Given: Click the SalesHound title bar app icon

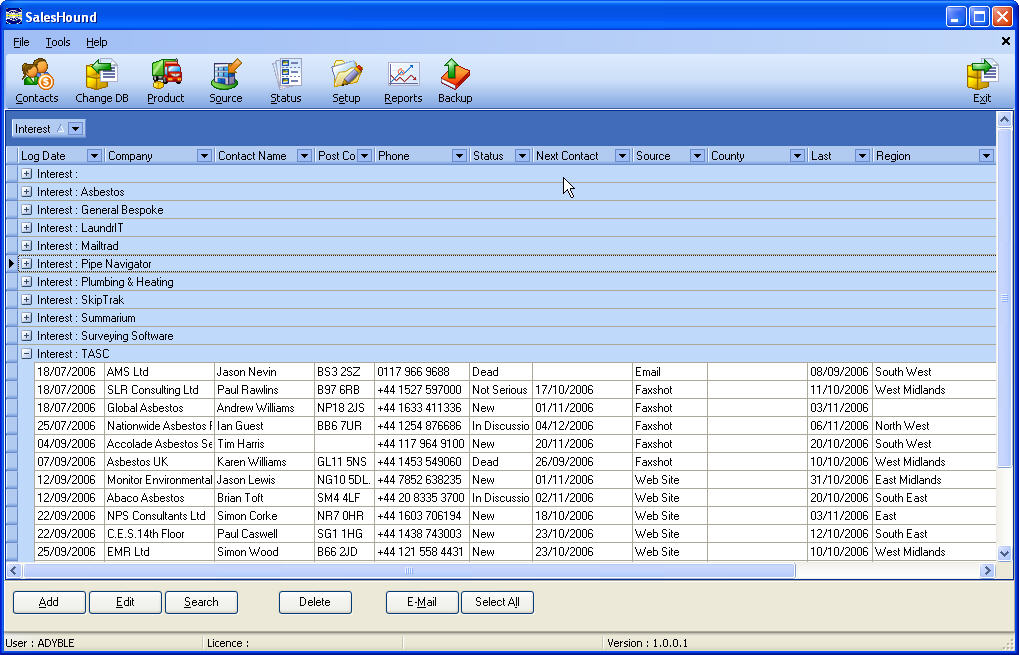Looking at the screenshot, I should click(13, 16).
